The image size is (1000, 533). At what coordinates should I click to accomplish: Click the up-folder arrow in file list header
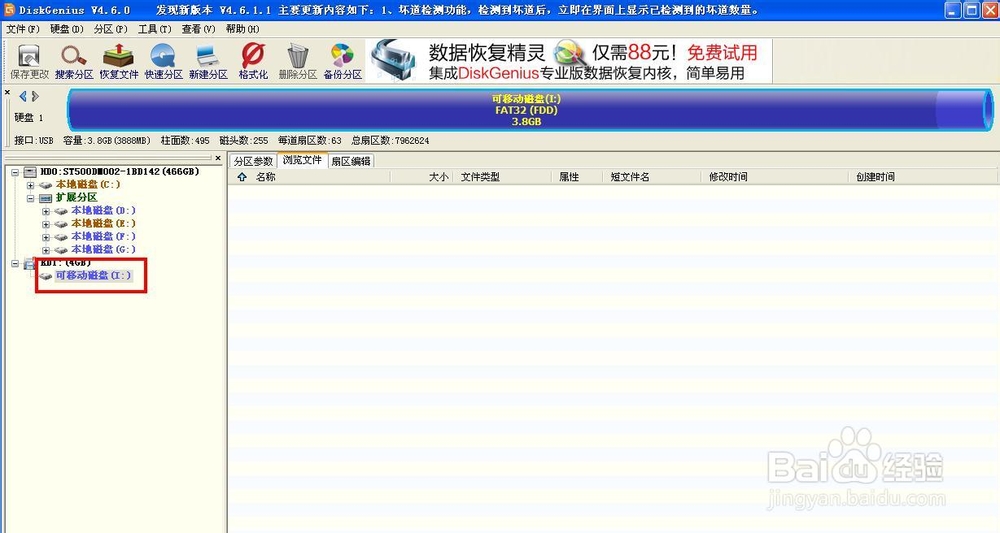pos(242,177)
